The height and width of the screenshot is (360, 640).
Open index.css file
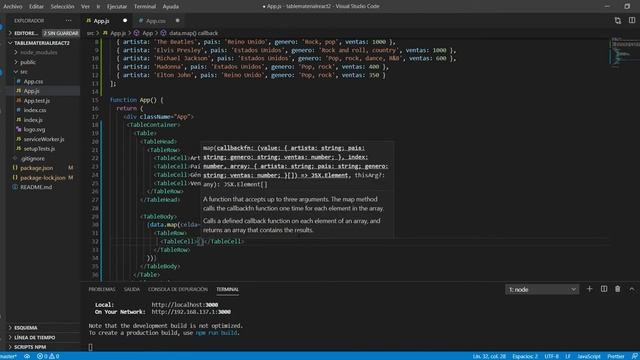click(x=35, y=110)
